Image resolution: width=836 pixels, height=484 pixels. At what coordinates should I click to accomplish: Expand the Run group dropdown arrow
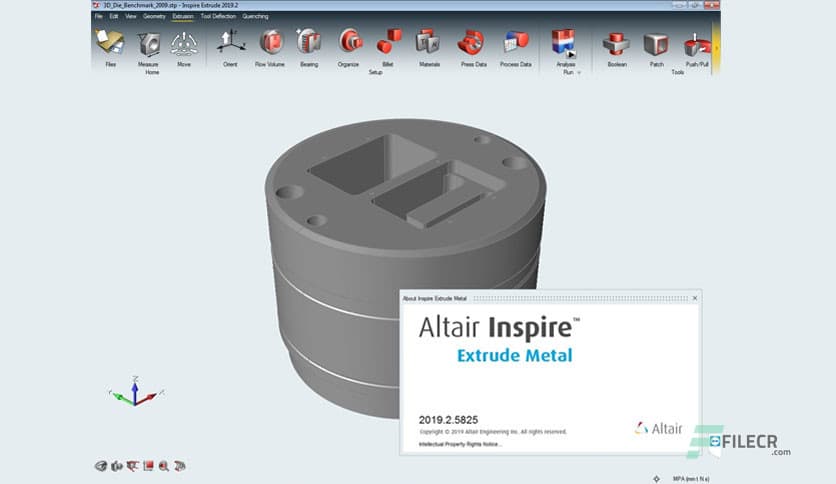(579, 72)
